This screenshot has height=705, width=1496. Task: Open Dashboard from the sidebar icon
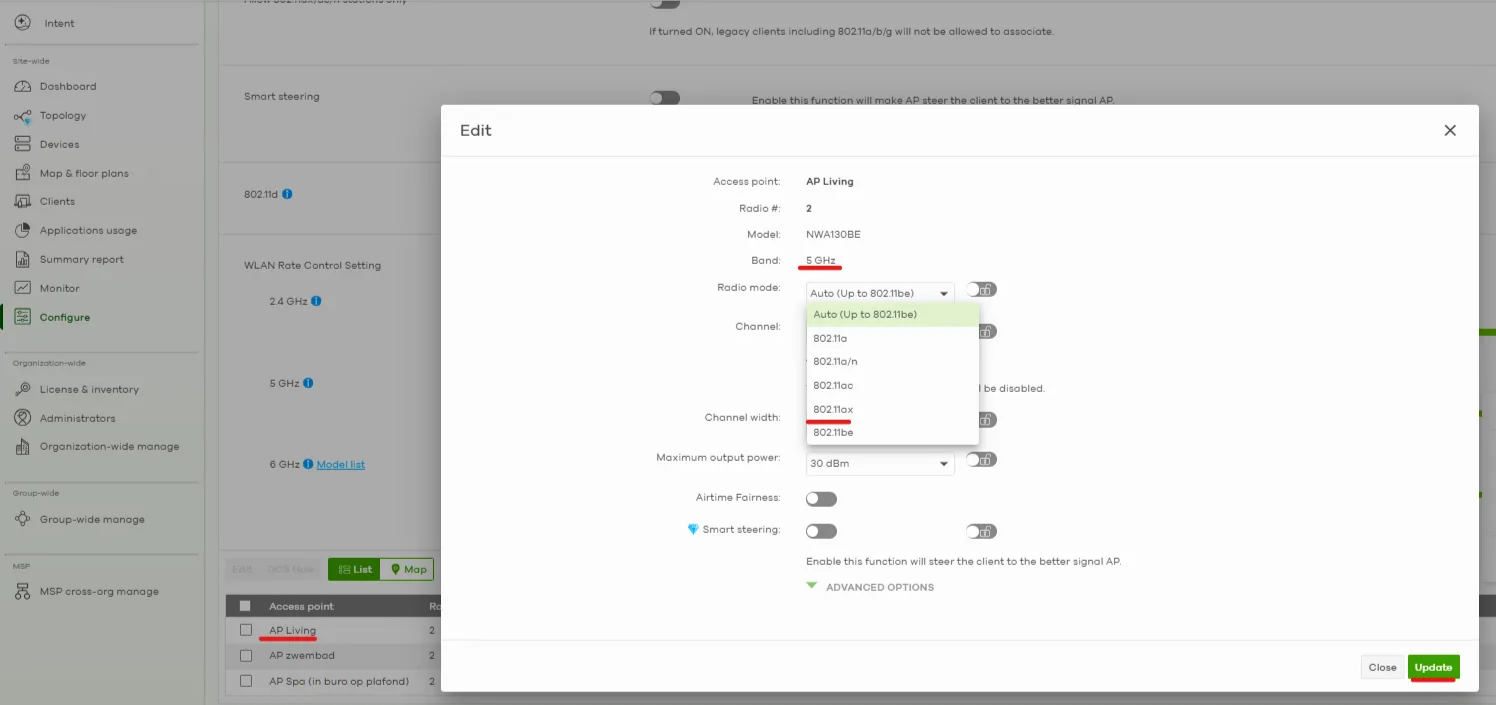point(22,87)
